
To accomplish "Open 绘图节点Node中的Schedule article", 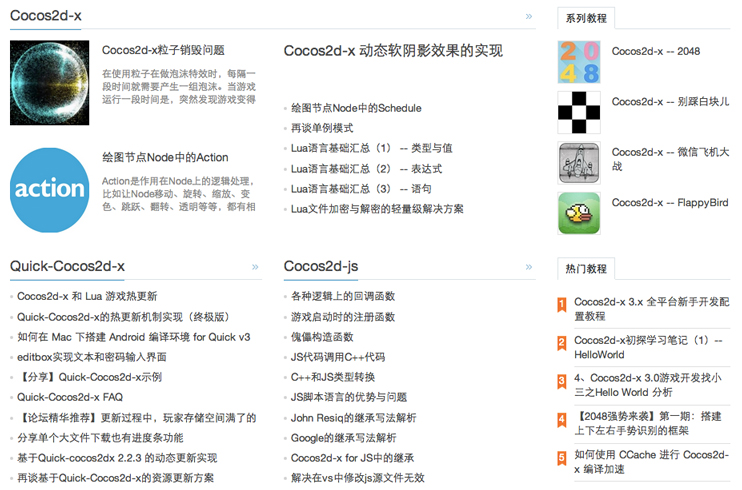I will point(356,108).
